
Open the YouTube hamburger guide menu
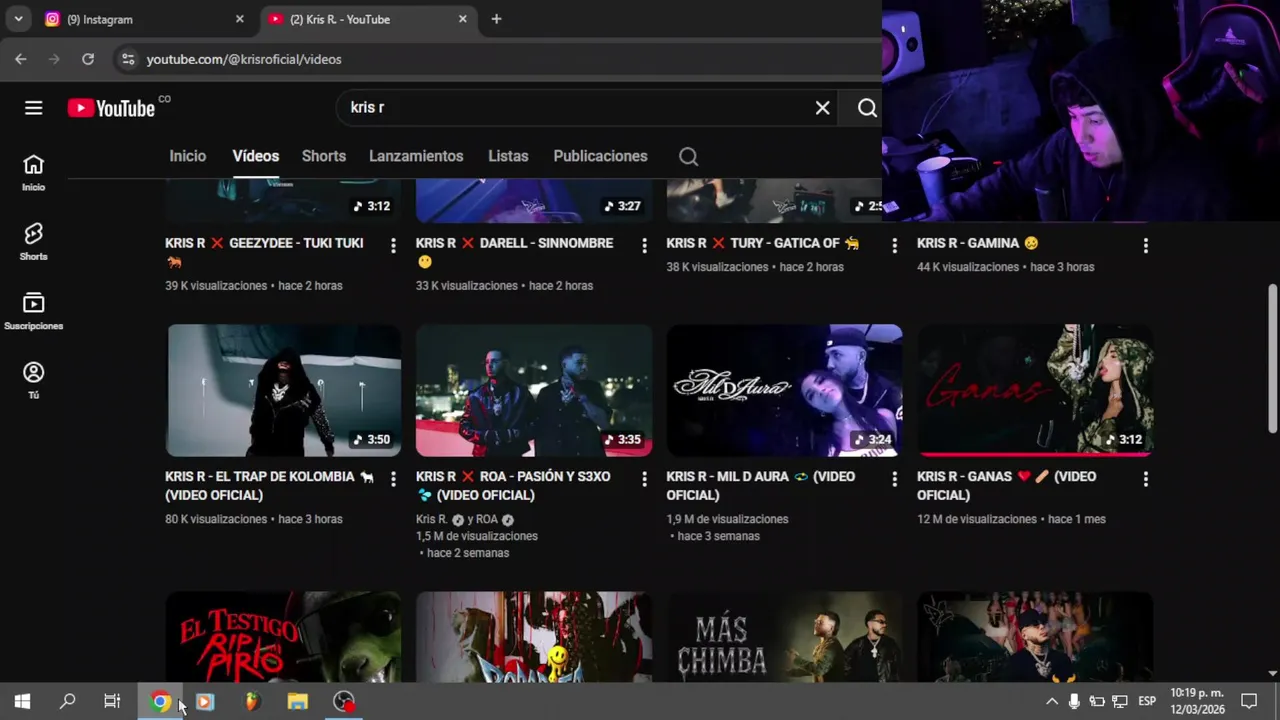(34, 108)
